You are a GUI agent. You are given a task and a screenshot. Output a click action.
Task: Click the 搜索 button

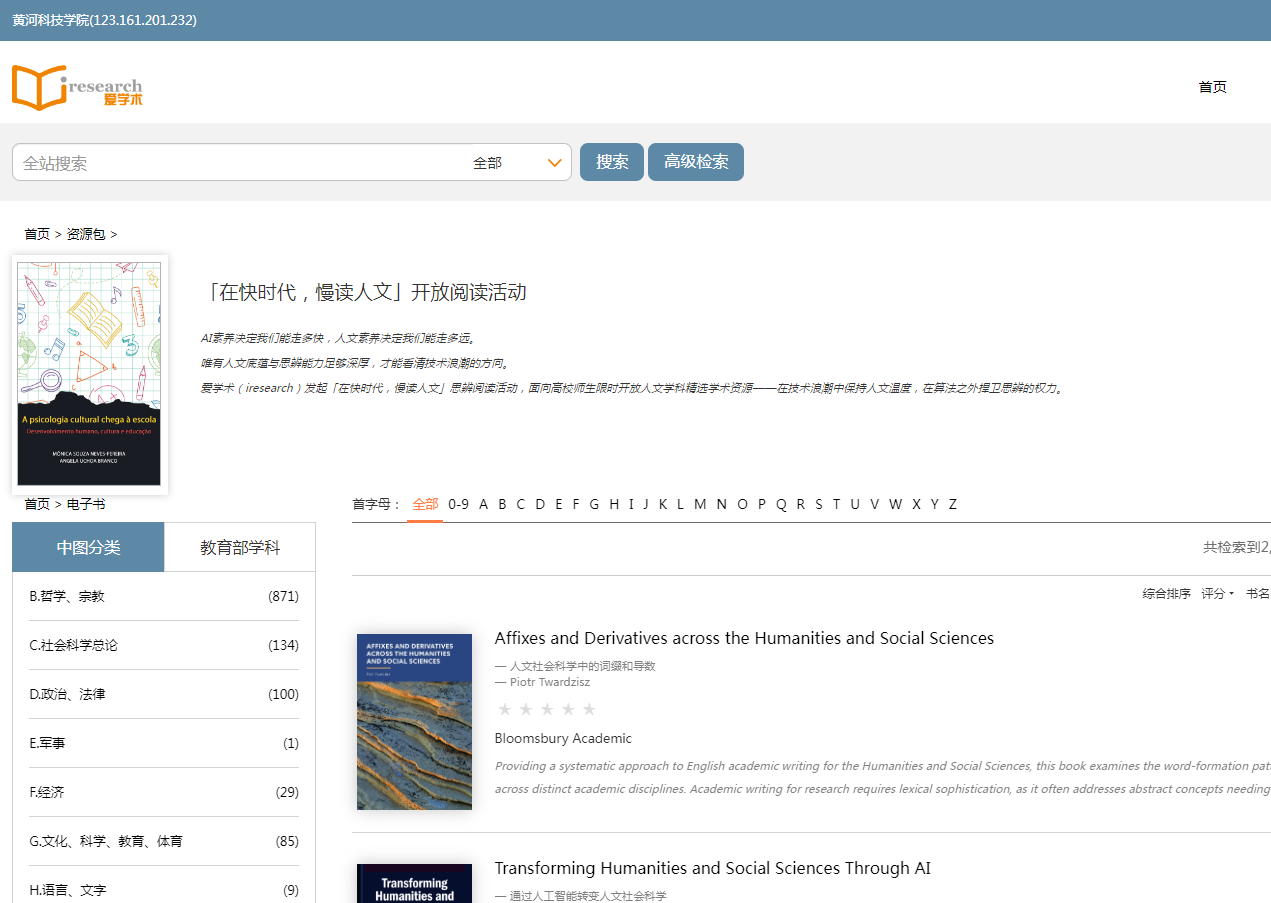point(612,162)
